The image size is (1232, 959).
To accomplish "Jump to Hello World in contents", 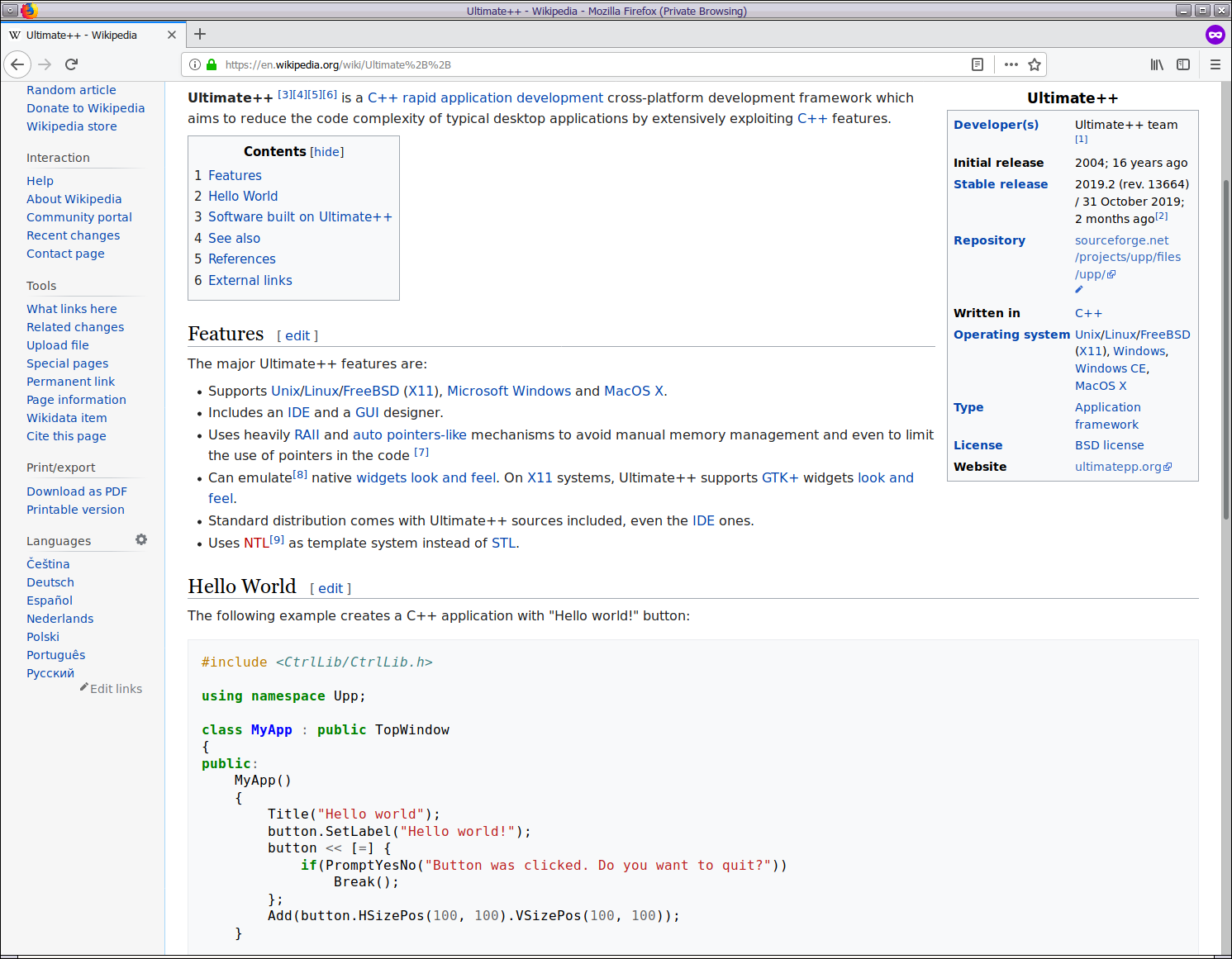I will pos(243,196).
